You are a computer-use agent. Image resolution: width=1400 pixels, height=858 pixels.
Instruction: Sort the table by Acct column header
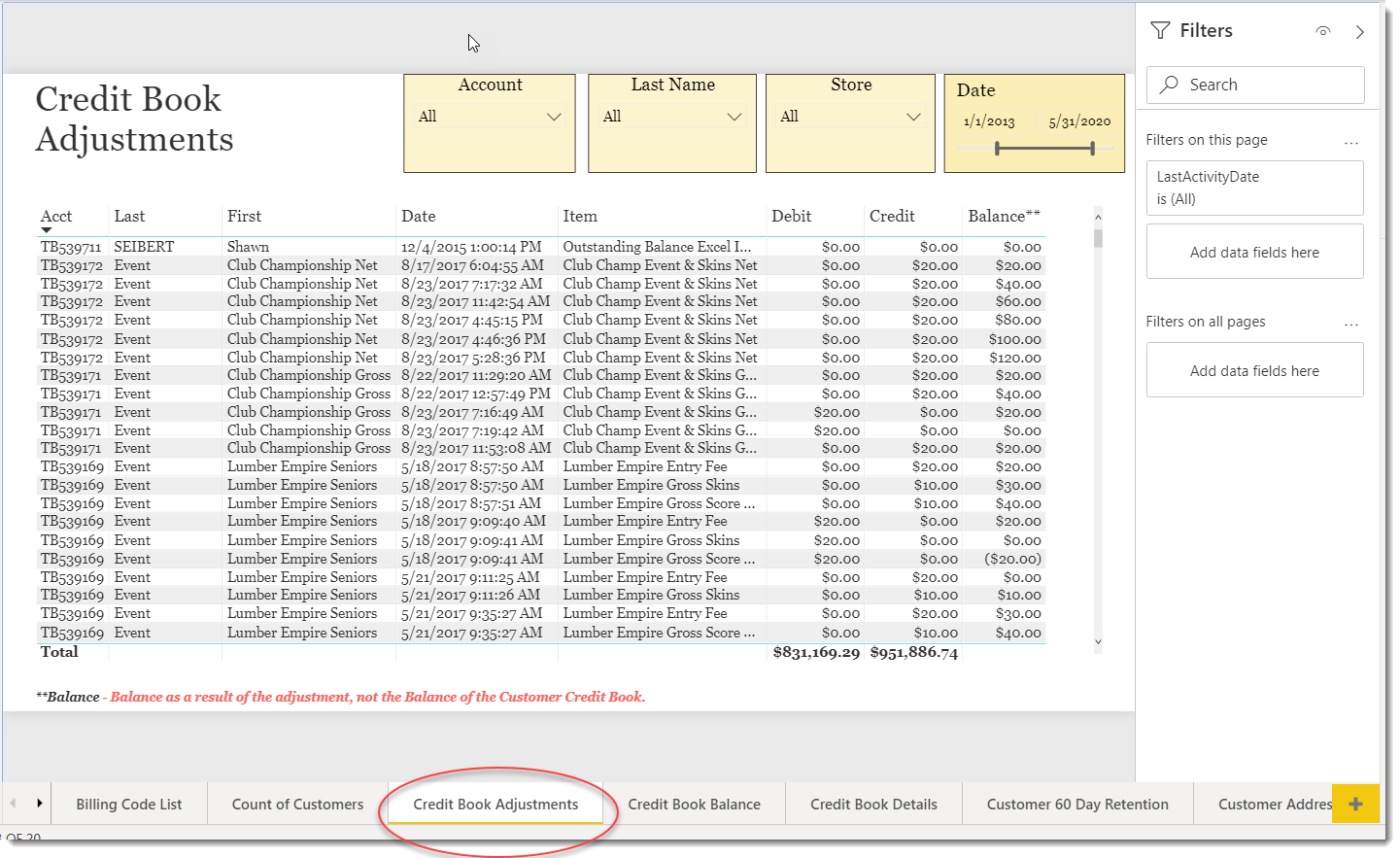click(x=56, y=217)
